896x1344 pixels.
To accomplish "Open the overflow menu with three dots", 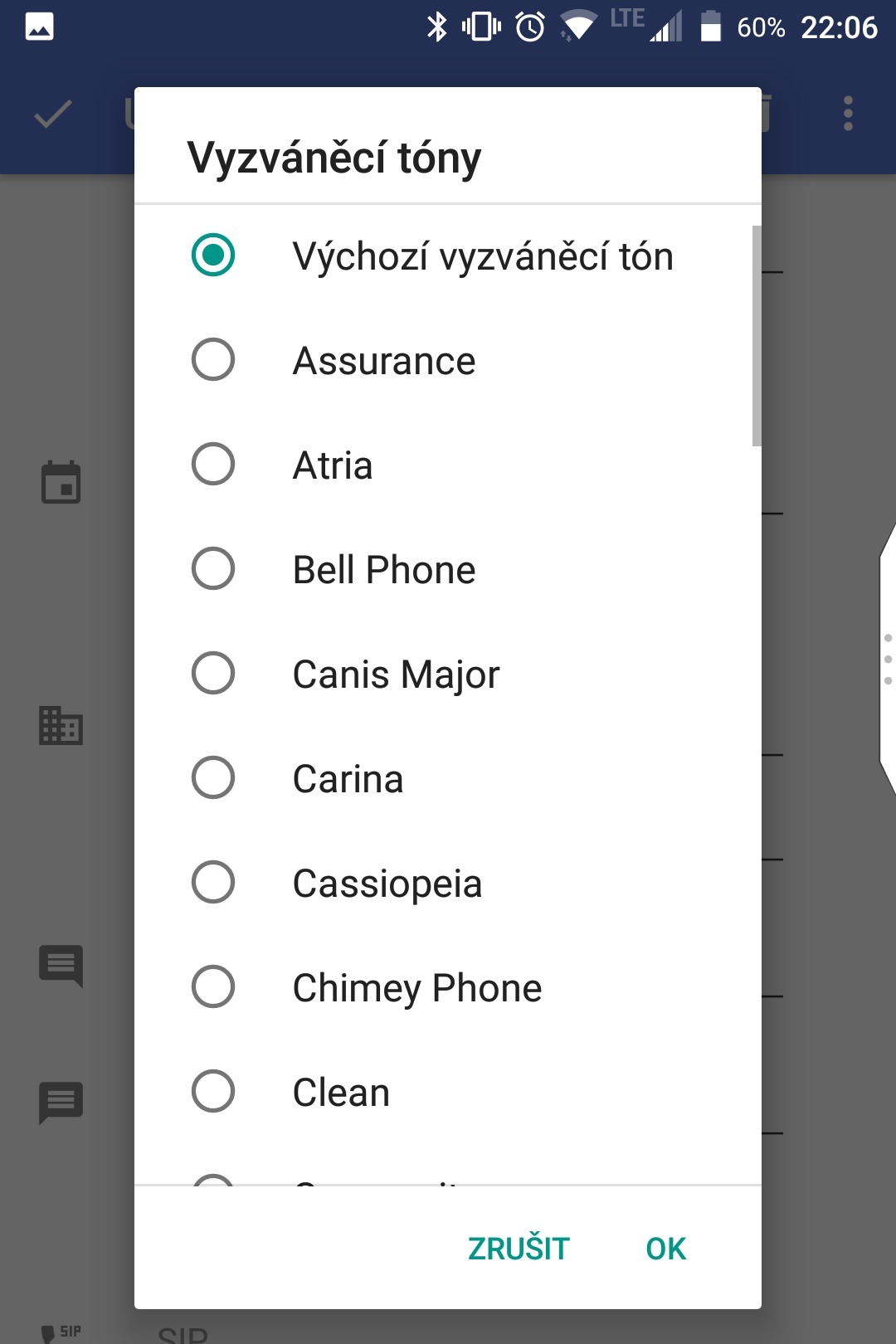I will pos(847,115).
